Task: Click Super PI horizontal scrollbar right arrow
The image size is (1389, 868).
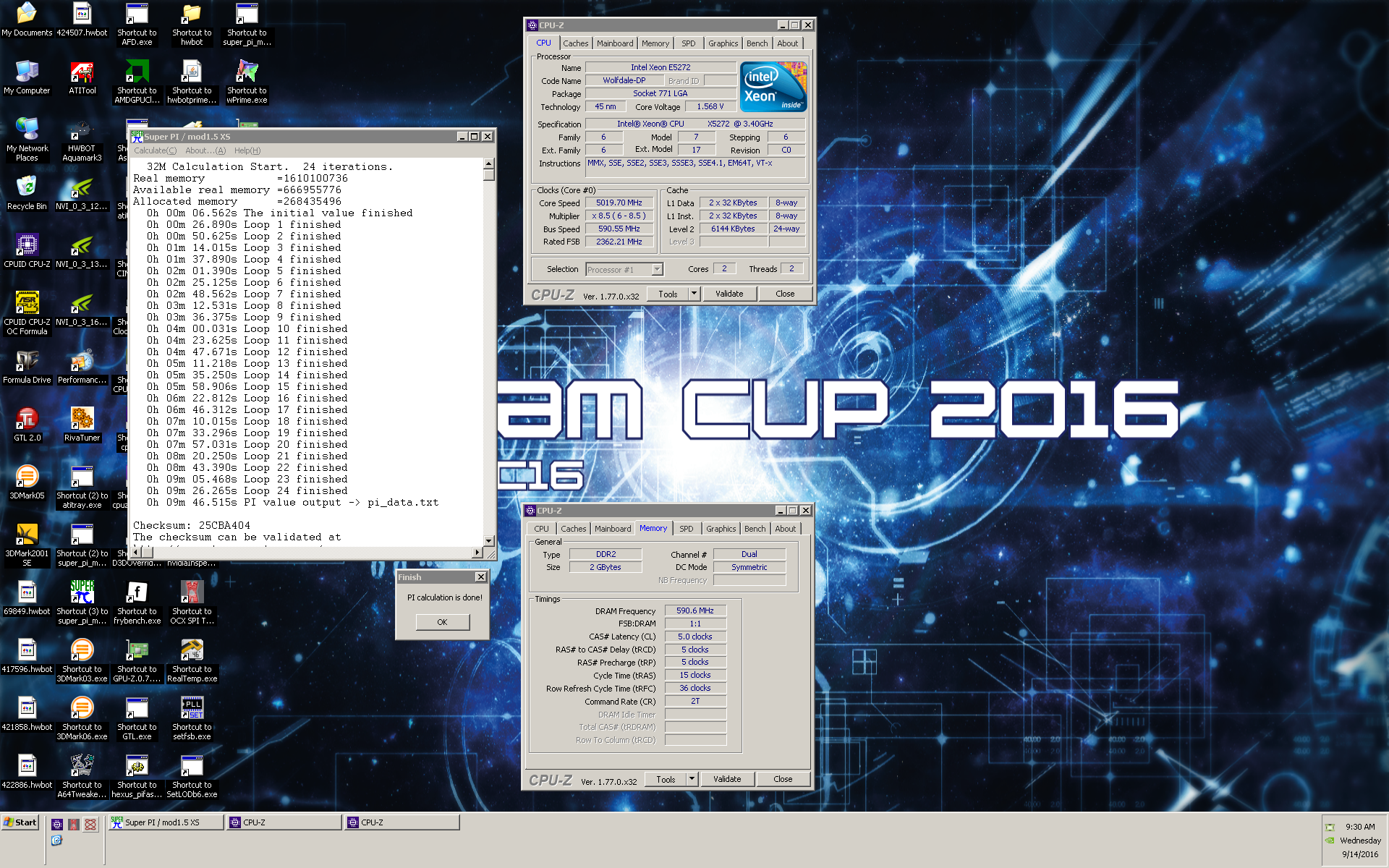Action: click(477, 553)
